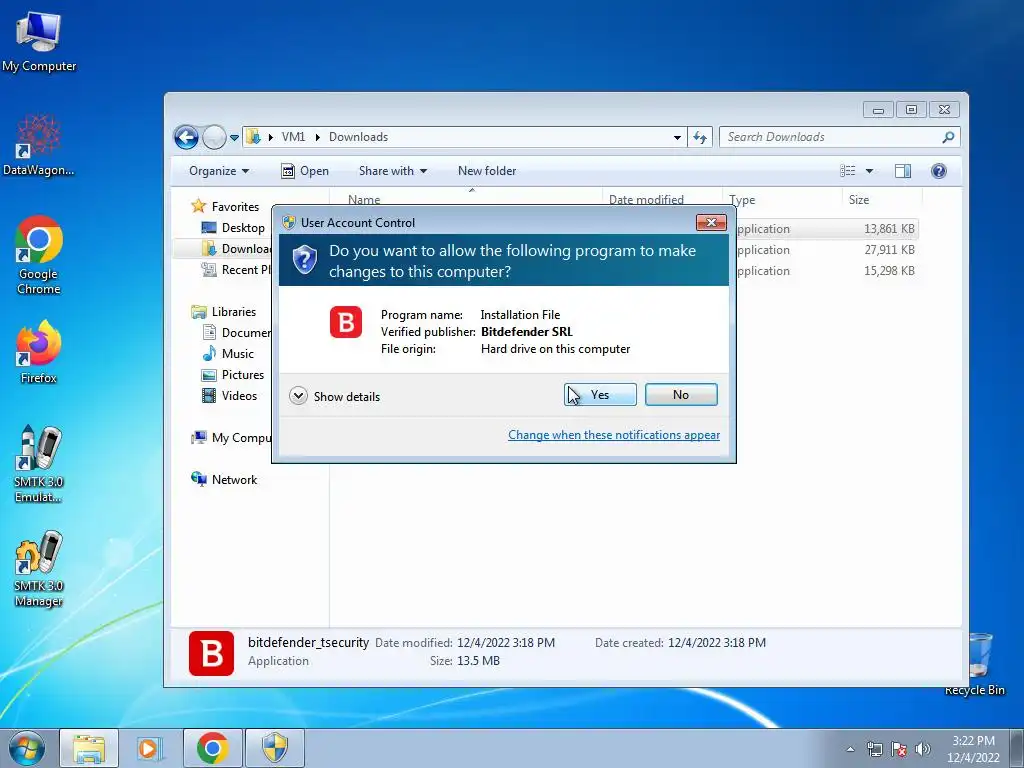
Task: Click the network tray icon
Action: tap(874, 749)
